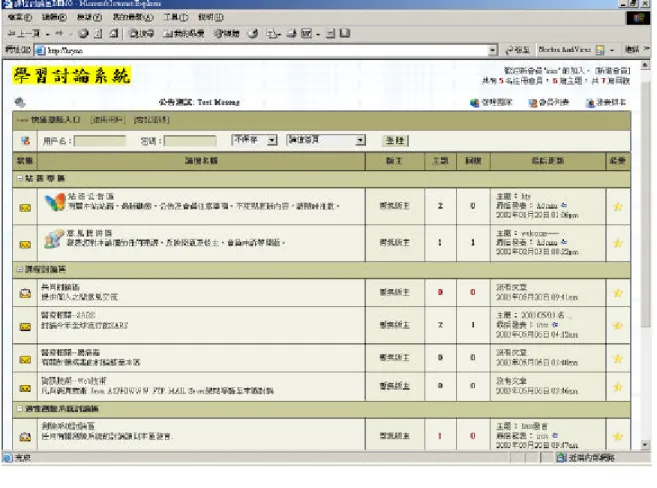Open the member list link at top right
This screenshot has height=488, width=657.
549,103
